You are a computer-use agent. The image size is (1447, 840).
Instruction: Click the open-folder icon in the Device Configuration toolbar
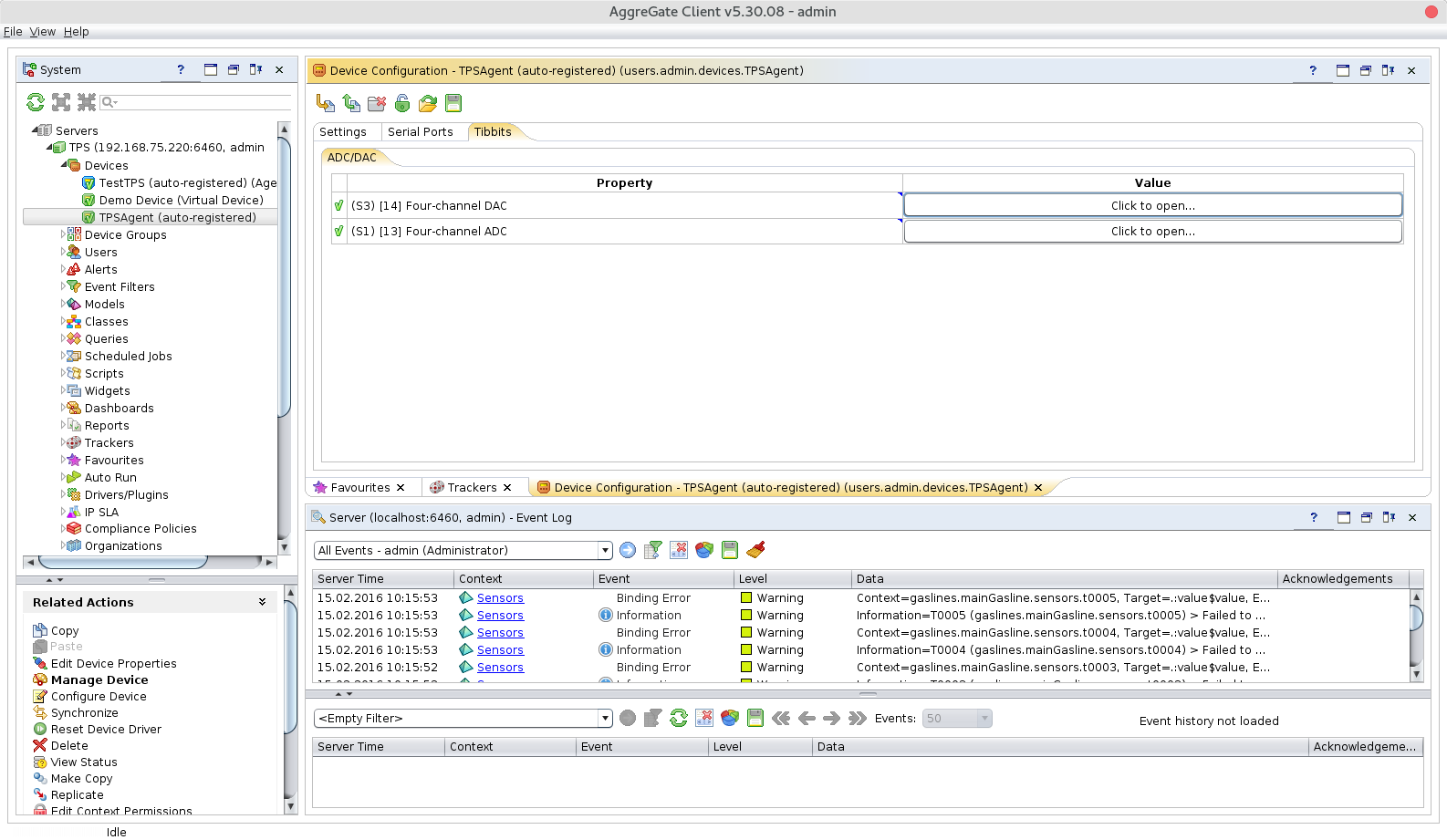428,103
